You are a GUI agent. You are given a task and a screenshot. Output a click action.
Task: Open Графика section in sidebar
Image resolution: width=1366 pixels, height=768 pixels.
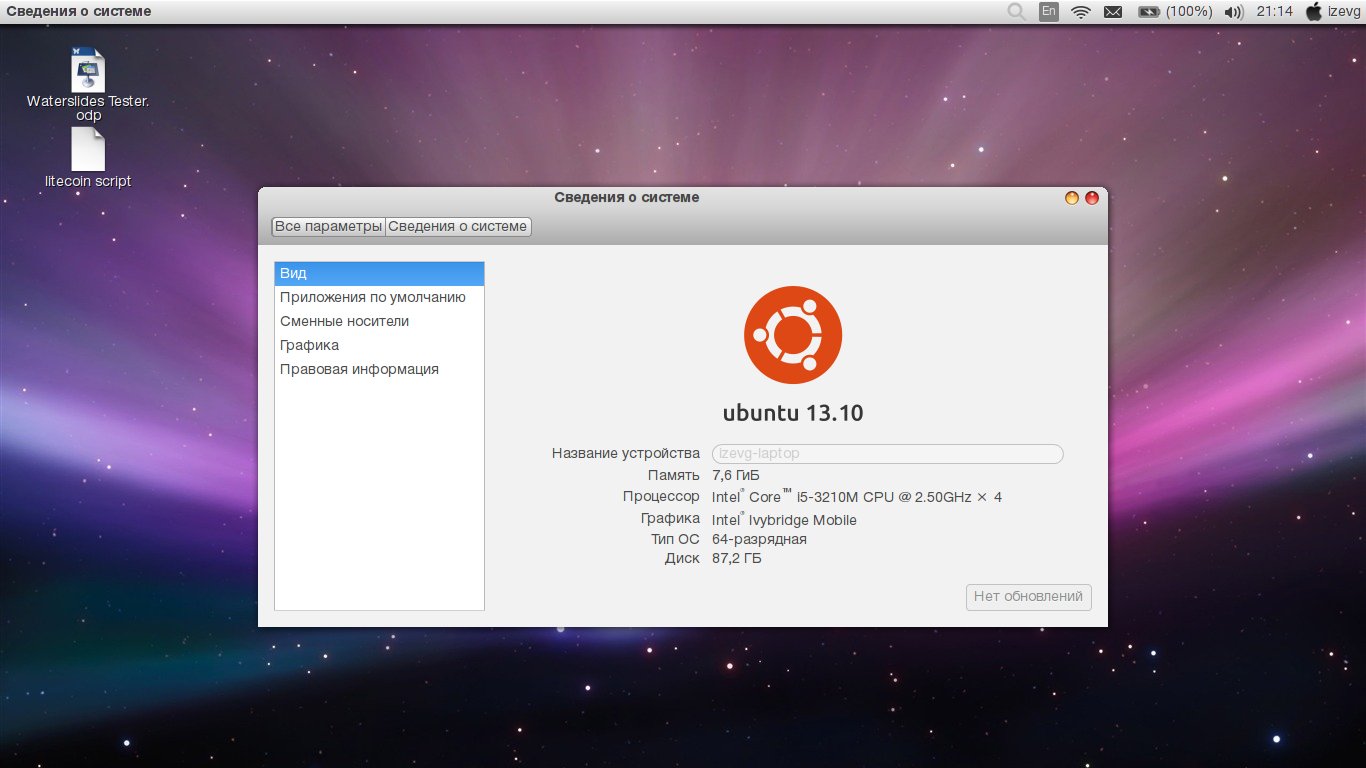pyautogui.click(x=380, y=346)
